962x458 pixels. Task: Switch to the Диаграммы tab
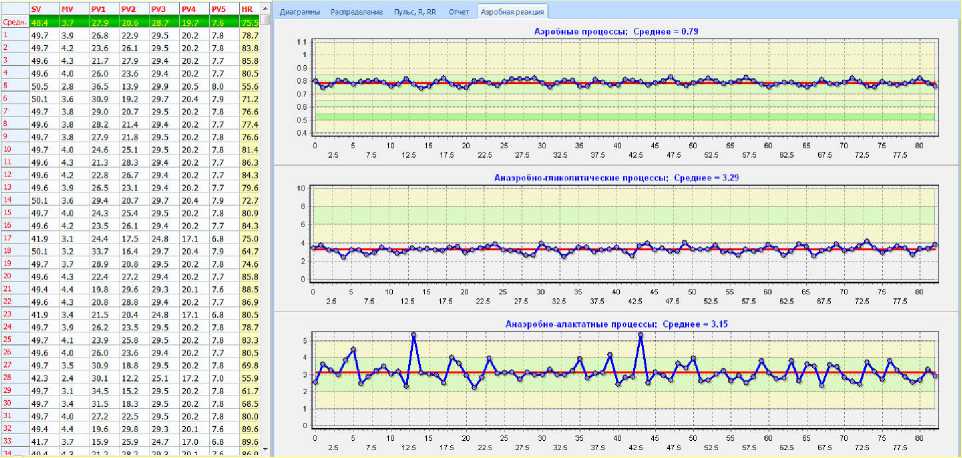299,12
